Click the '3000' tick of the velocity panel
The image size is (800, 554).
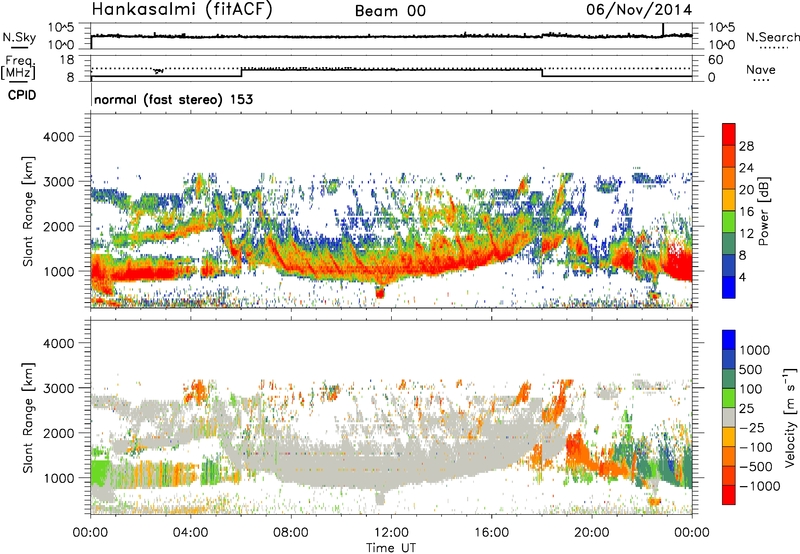tap(58, 388)
